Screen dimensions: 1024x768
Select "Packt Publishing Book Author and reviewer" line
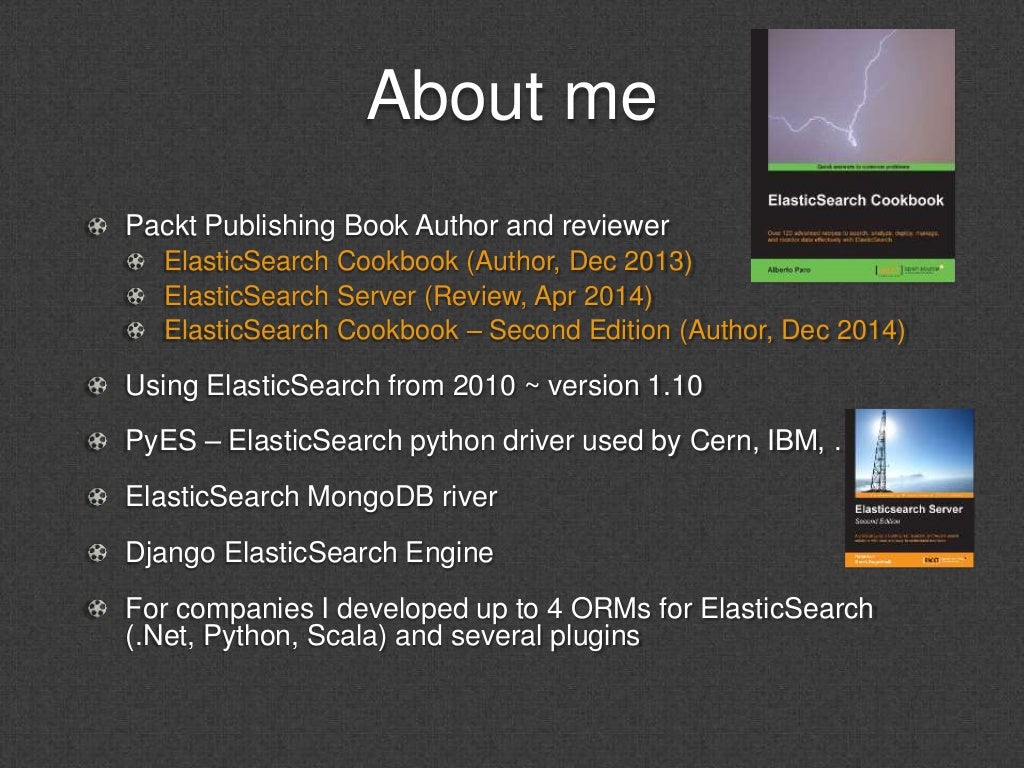pos(397,226)
